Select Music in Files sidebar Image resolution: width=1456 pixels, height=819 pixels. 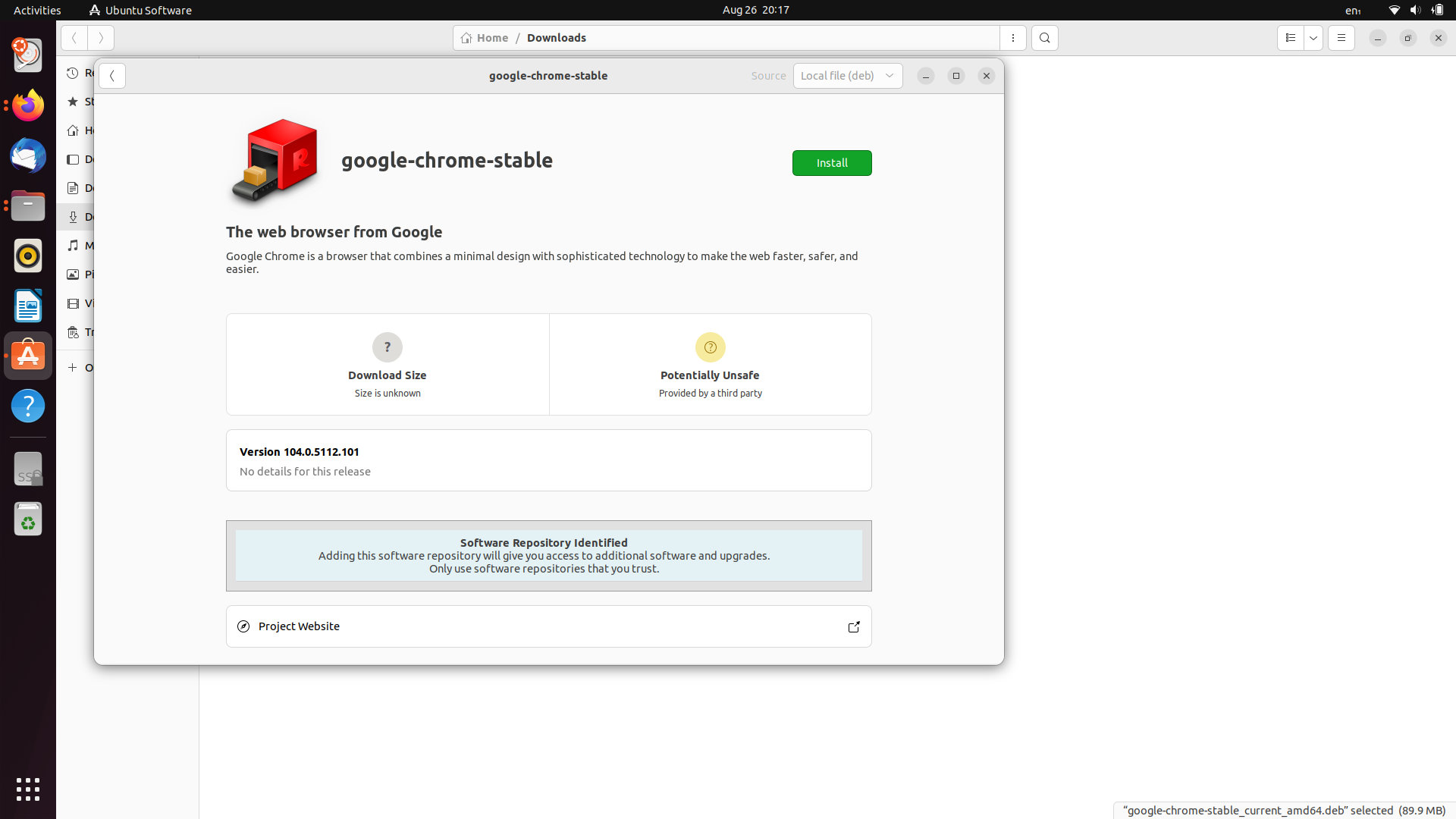pos(76,246)
